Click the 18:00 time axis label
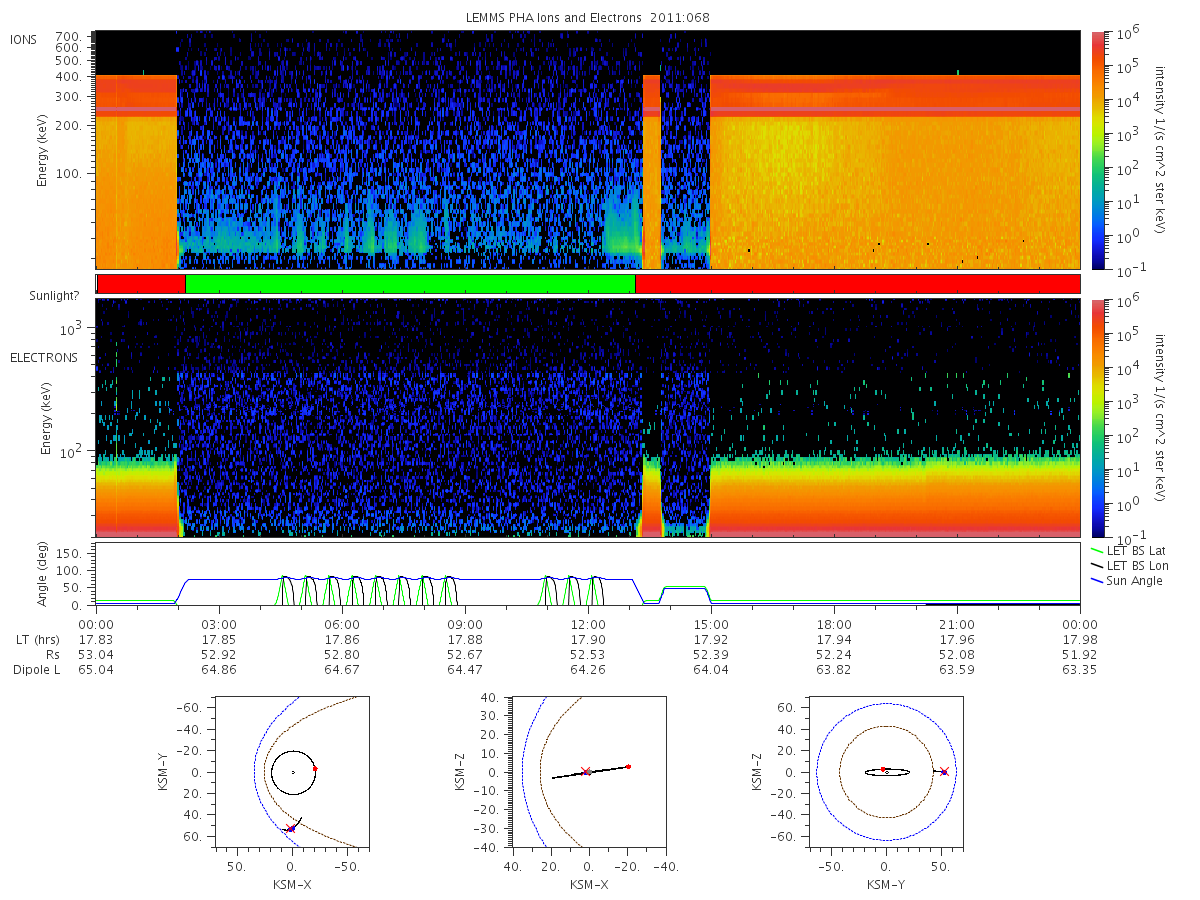Image resolution: width=1200 pixels, height=900 pixels. tap(834, 624)
